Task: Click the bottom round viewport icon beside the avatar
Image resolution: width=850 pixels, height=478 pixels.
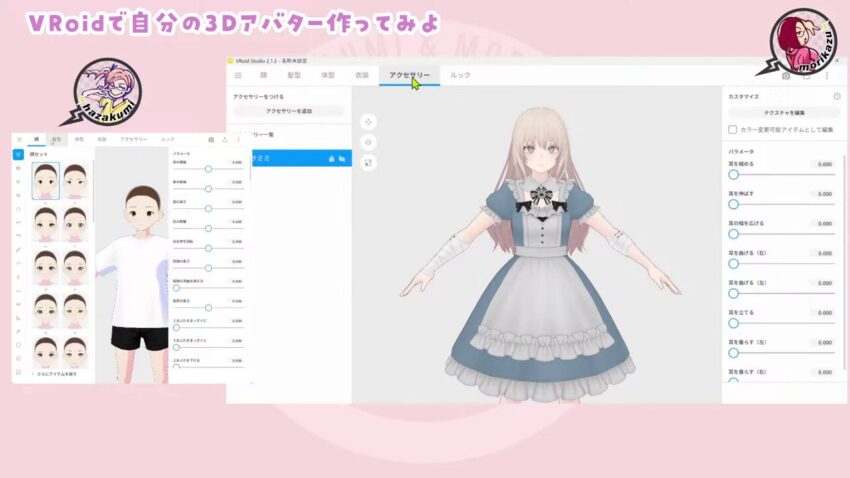Action: coord(368,163)
